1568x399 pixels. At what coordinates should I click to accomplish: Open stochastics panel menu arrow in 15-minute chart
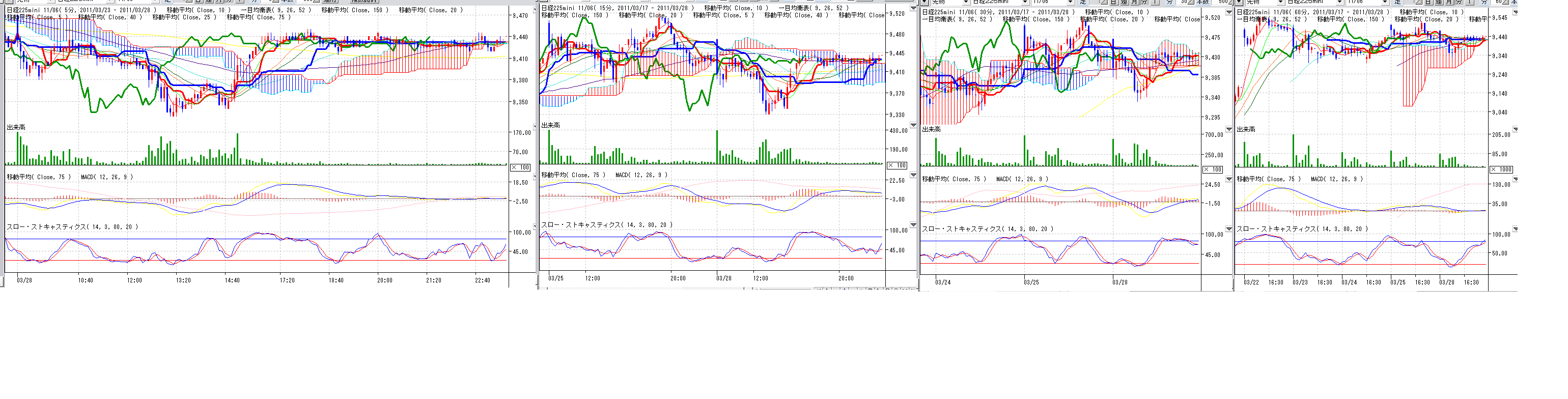pyautogui.click(x=913, y=225)
